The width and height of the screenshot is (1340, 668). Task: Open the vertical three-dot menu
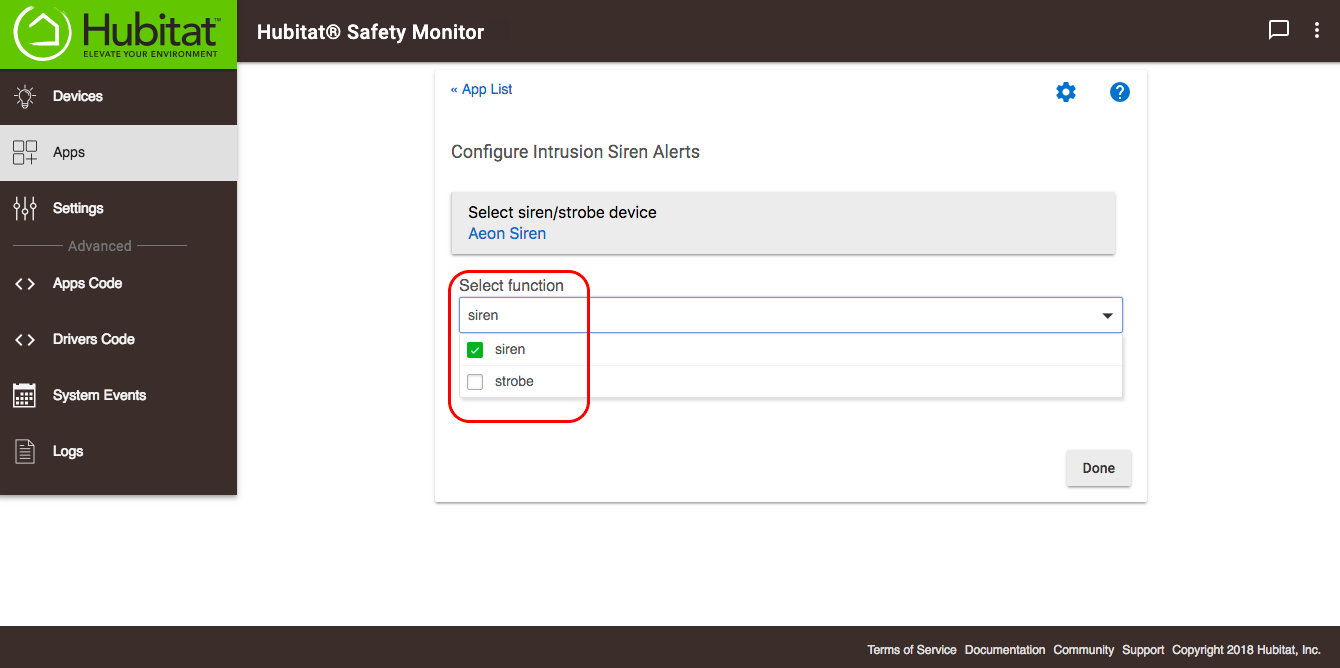(x=1317, y=30)
